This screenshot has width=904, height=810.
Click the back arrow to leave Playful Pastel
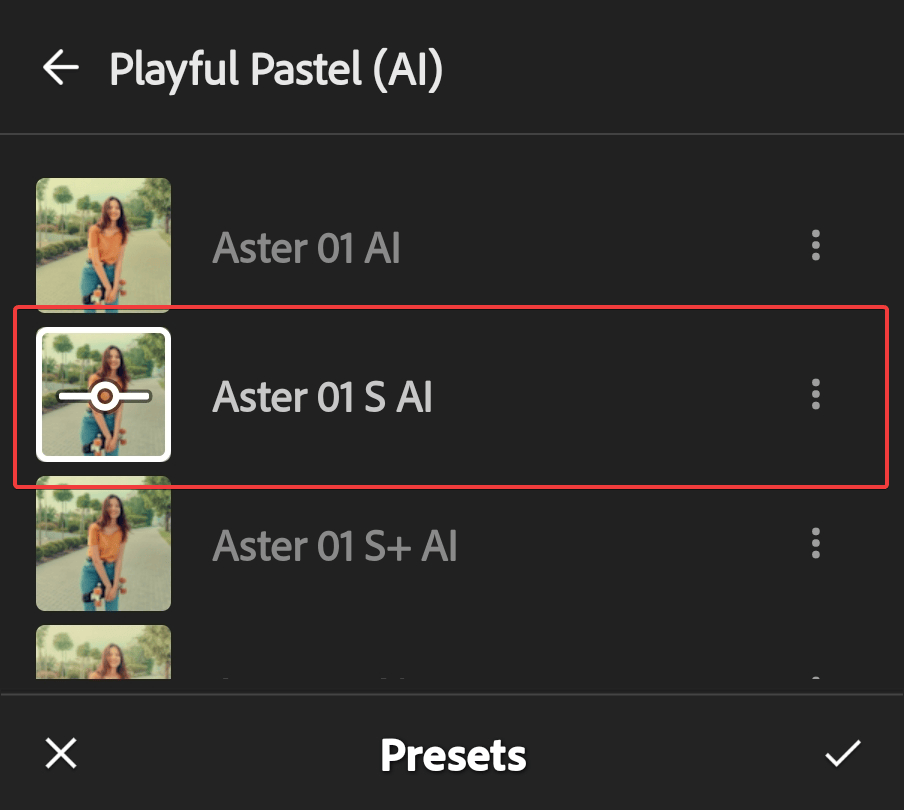point(60,68)
